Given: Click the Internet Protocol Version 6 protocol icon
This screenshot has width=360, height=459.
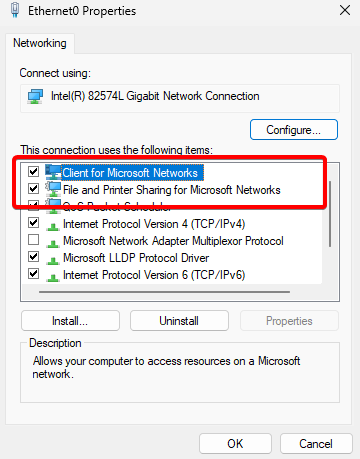Looking at the screenshot, I should coord(53,277).
